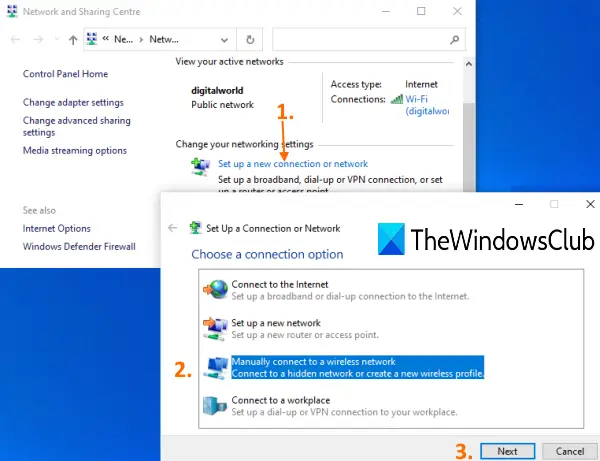Select Connect to the Internet option

pos(350,290)
